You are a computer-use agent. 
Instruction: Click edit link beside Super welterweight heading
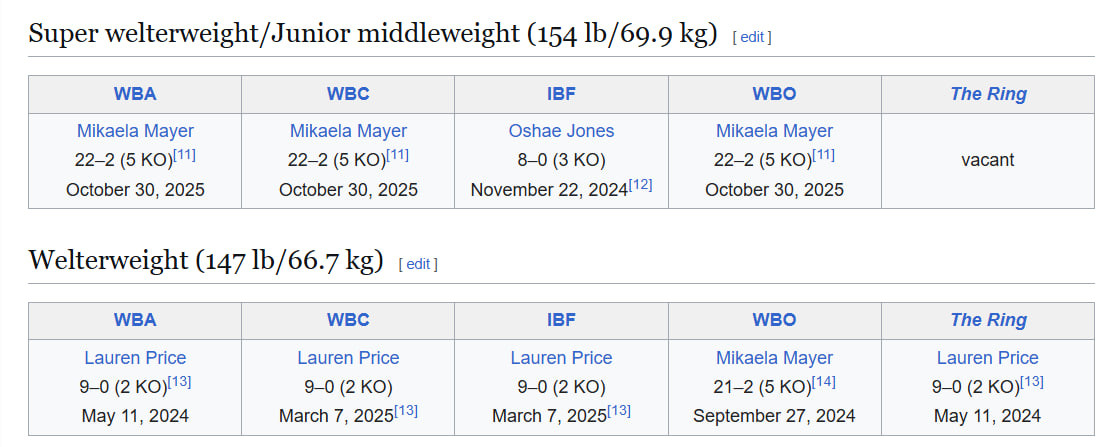[752, 37]
